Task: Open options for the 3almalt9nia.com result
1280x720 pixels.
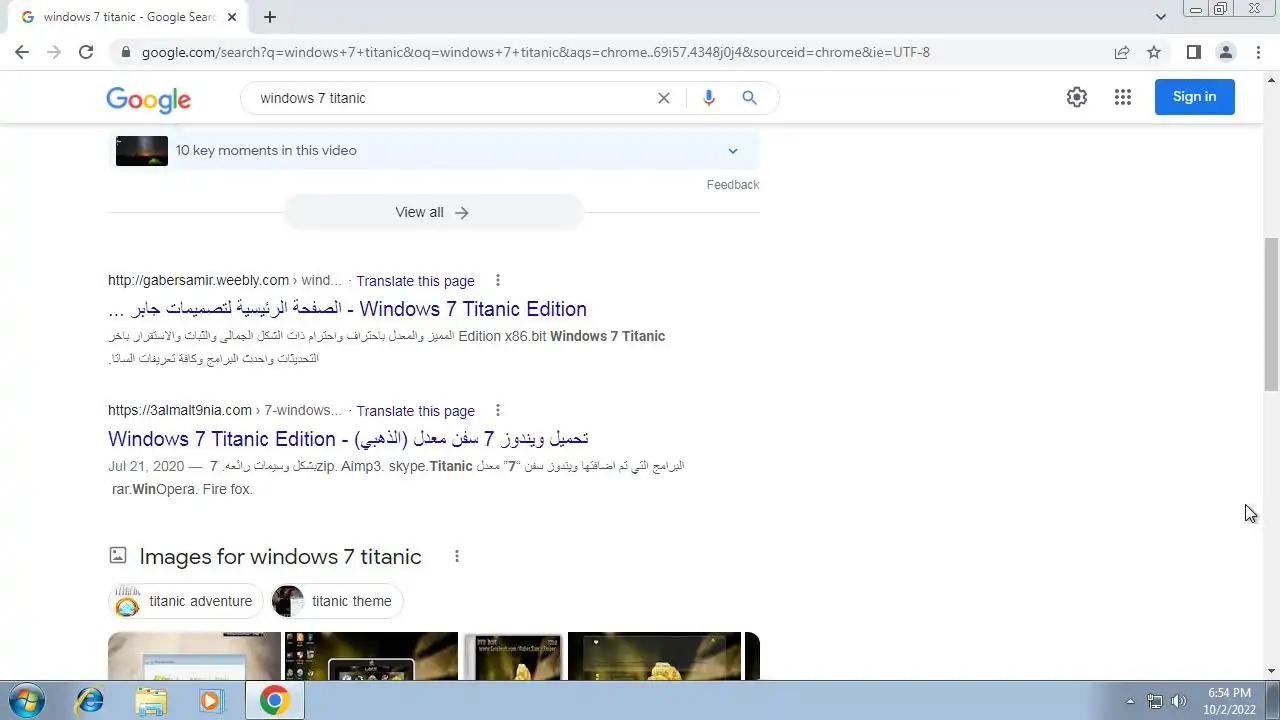Action: [x=497, y=411]
